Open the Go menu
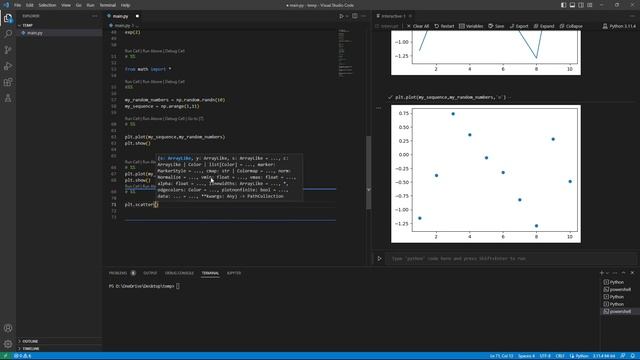Viewport: 640px width, 360px height. [78, 5]
